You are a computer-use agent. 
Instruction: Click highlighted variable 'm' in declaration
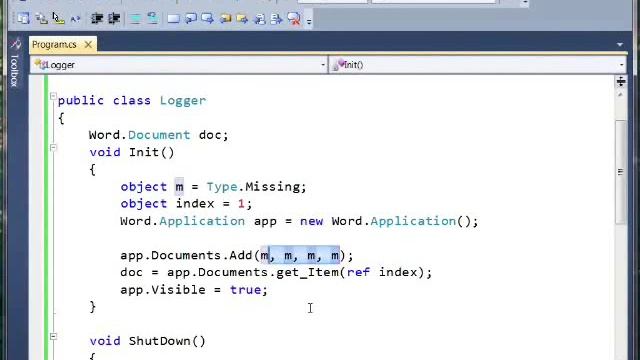coord(179,187)
